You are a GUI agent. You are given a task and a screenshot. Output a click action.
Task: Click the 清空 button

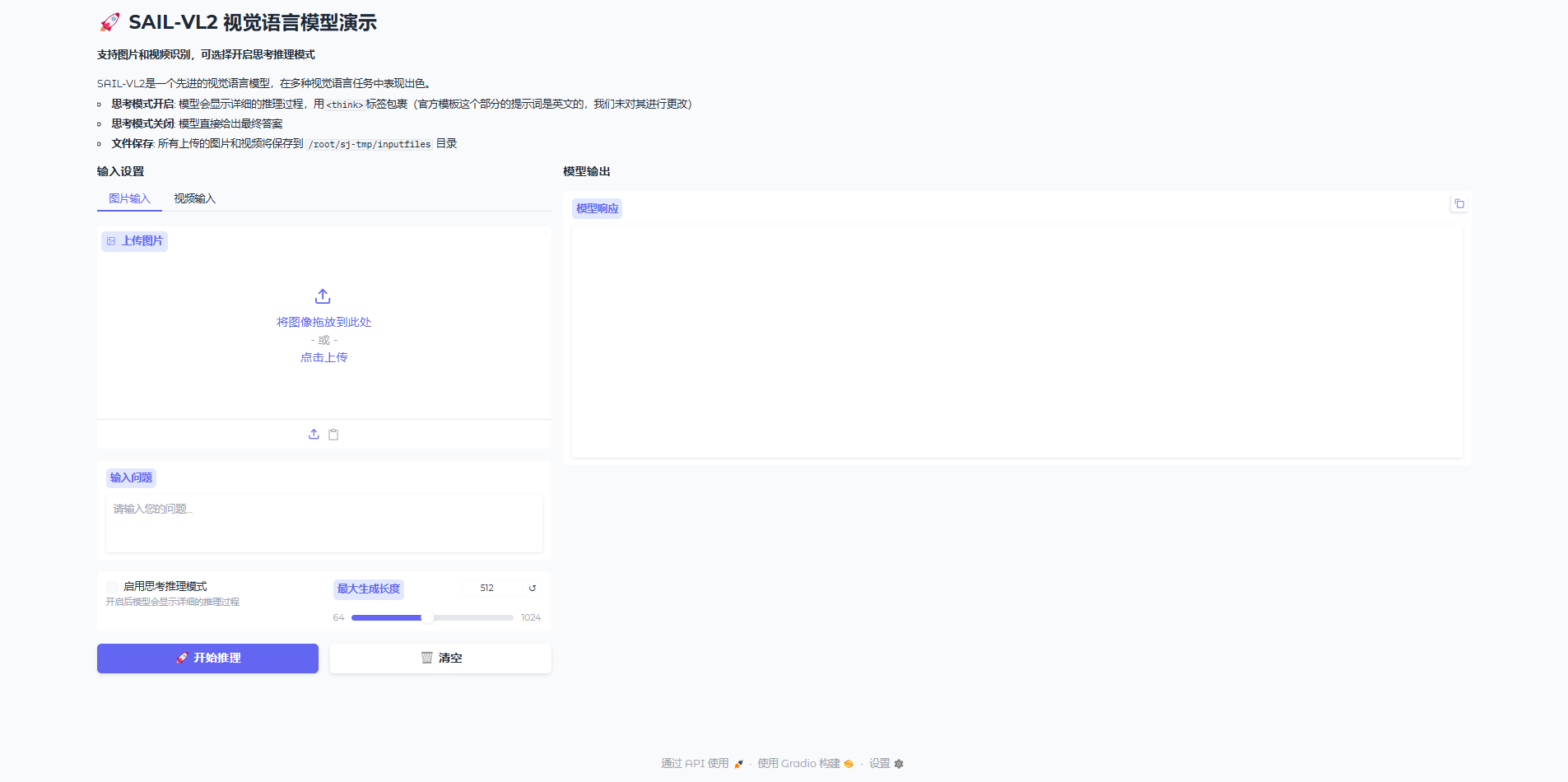(440, 658)
